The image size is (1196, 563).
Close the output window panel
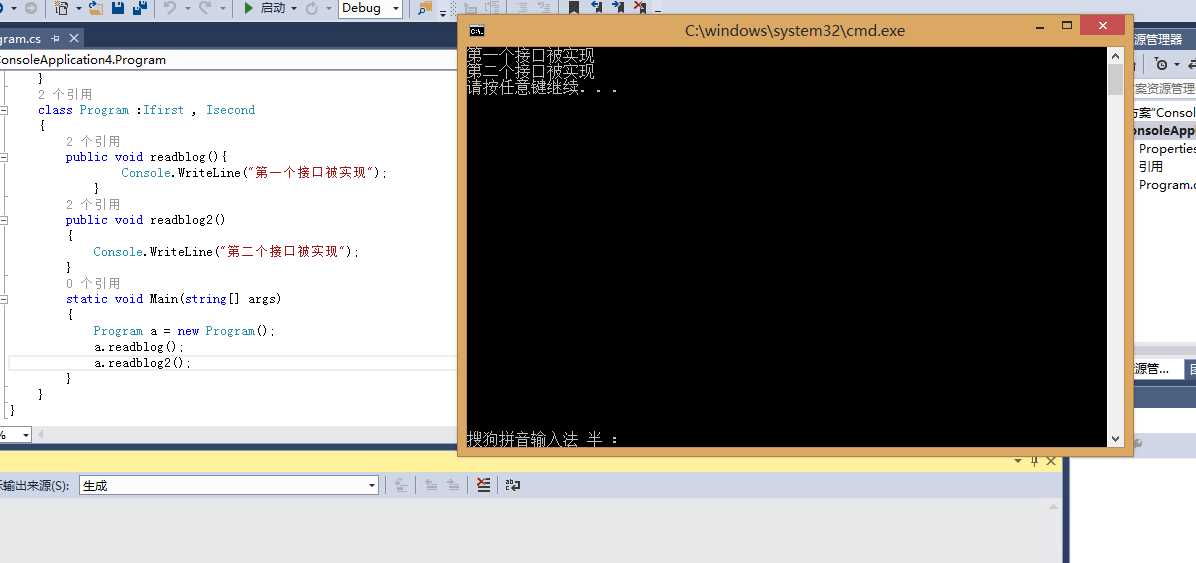(1051, 461)
